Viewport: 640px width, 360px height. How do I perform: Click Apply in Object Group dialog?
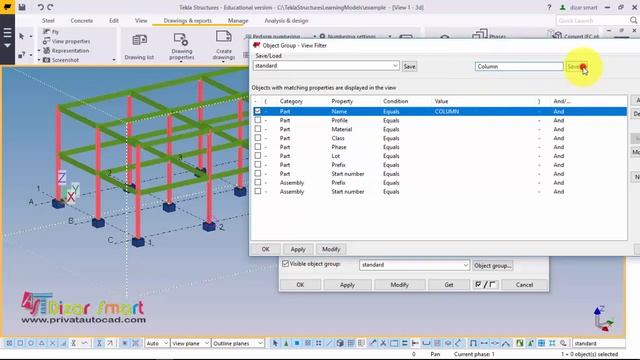pyautogui.click(x=298, y=249)
